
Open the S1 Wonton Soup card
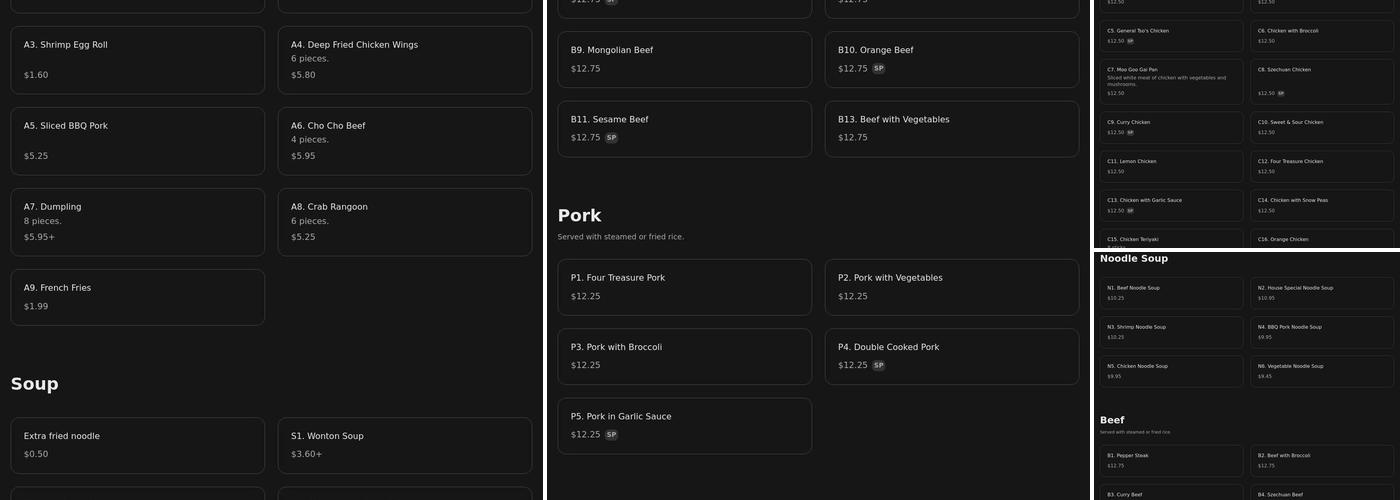(x=404, y=445)
